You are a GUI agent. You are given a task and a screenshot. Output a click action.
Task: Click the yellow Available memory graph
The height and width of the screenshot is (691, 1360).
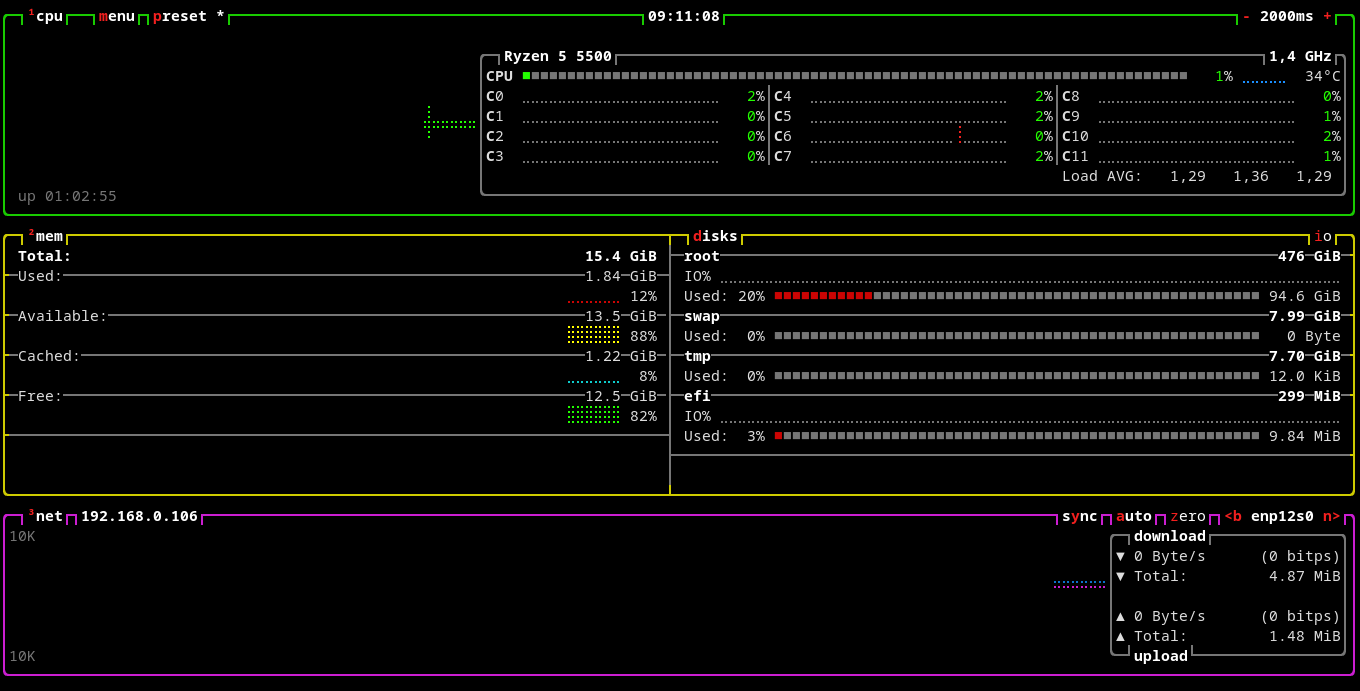pos(593,334)
